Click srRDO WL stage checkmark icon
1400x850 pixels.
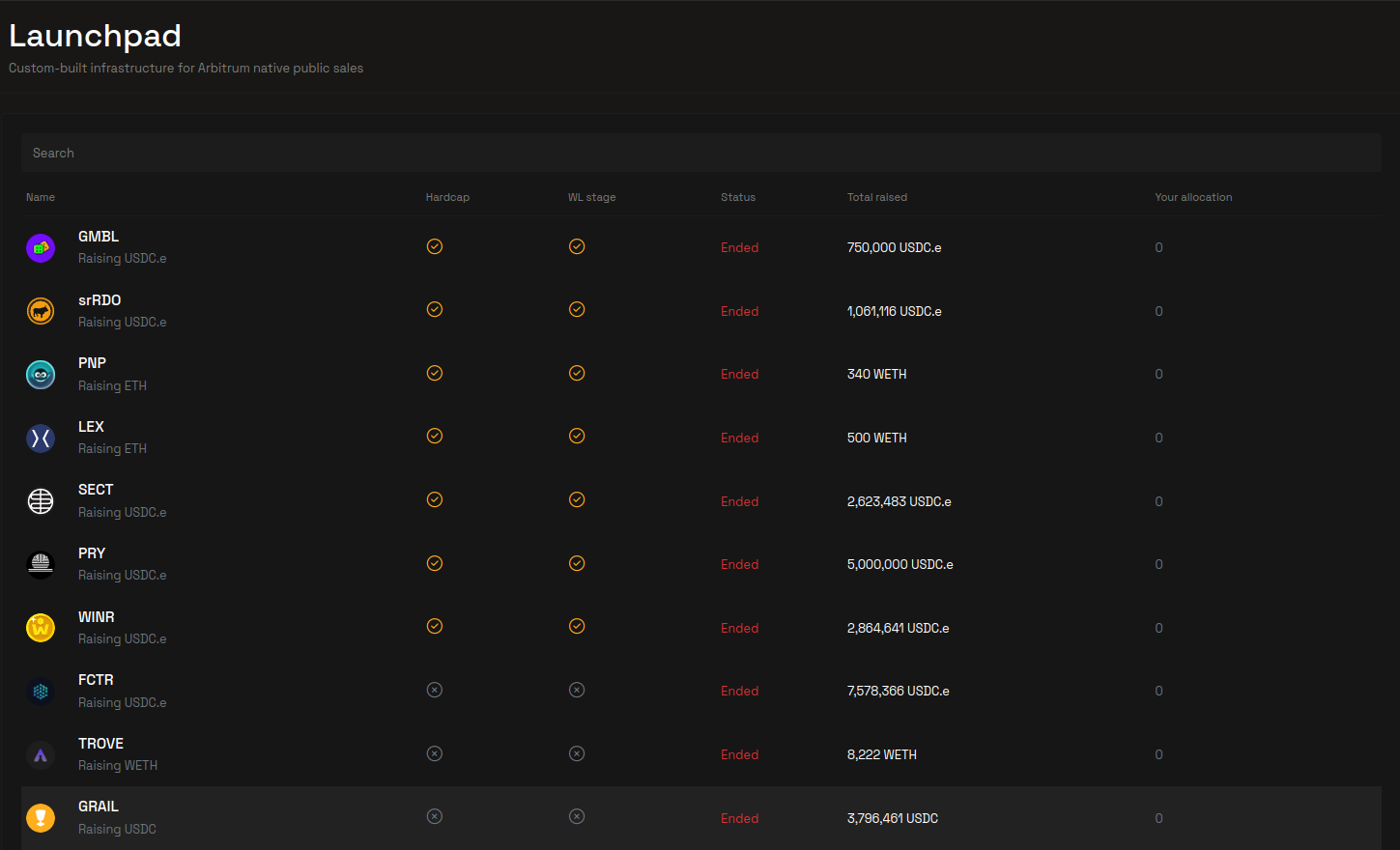[x=577, y=309]
